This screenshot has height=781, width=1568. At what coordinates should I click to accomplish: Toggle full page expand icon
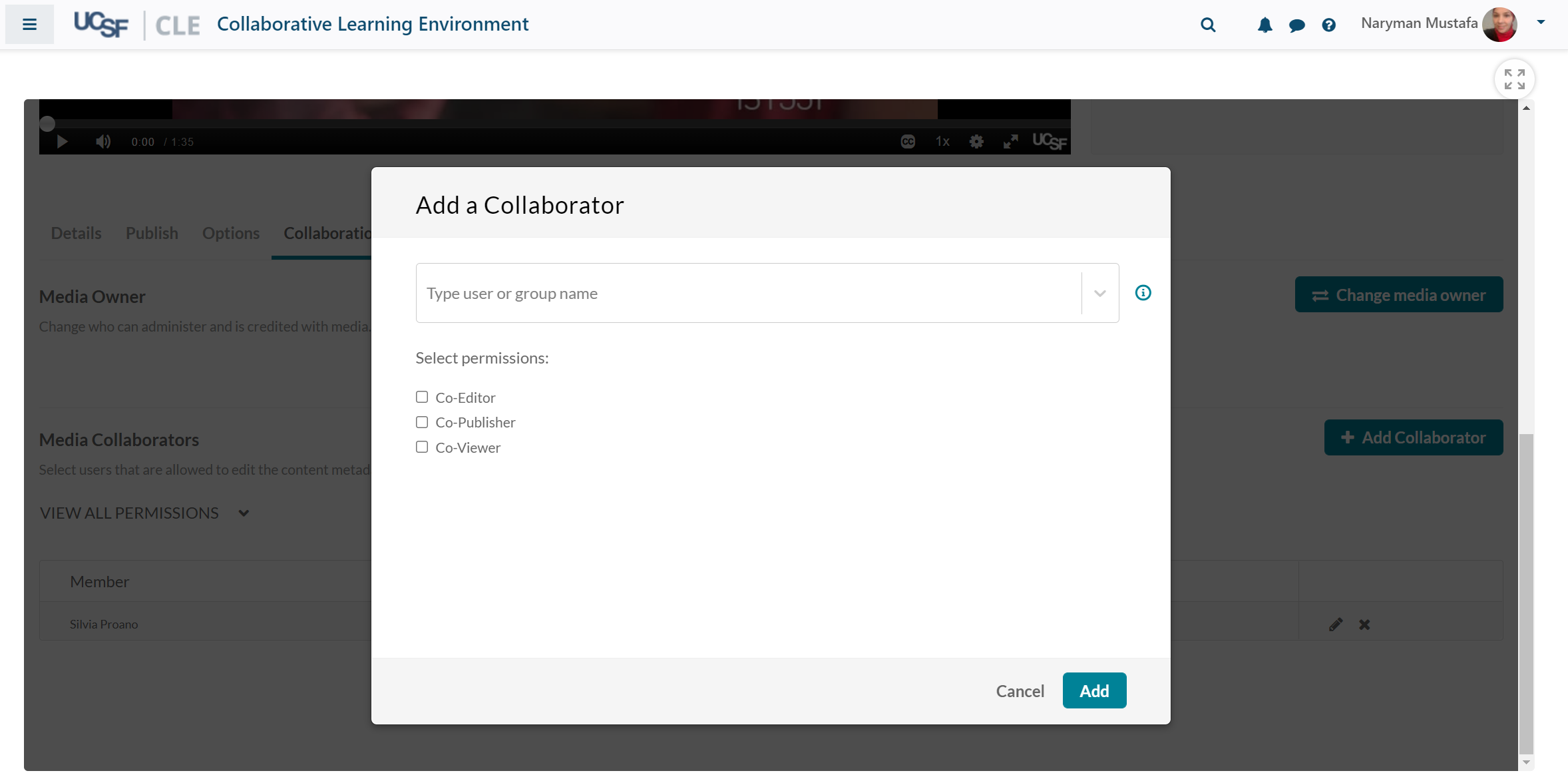point(1514,79)
